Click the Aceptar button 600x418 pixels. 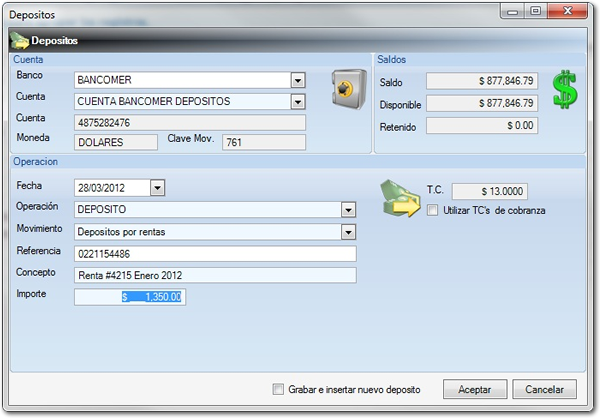click(475, 389)
